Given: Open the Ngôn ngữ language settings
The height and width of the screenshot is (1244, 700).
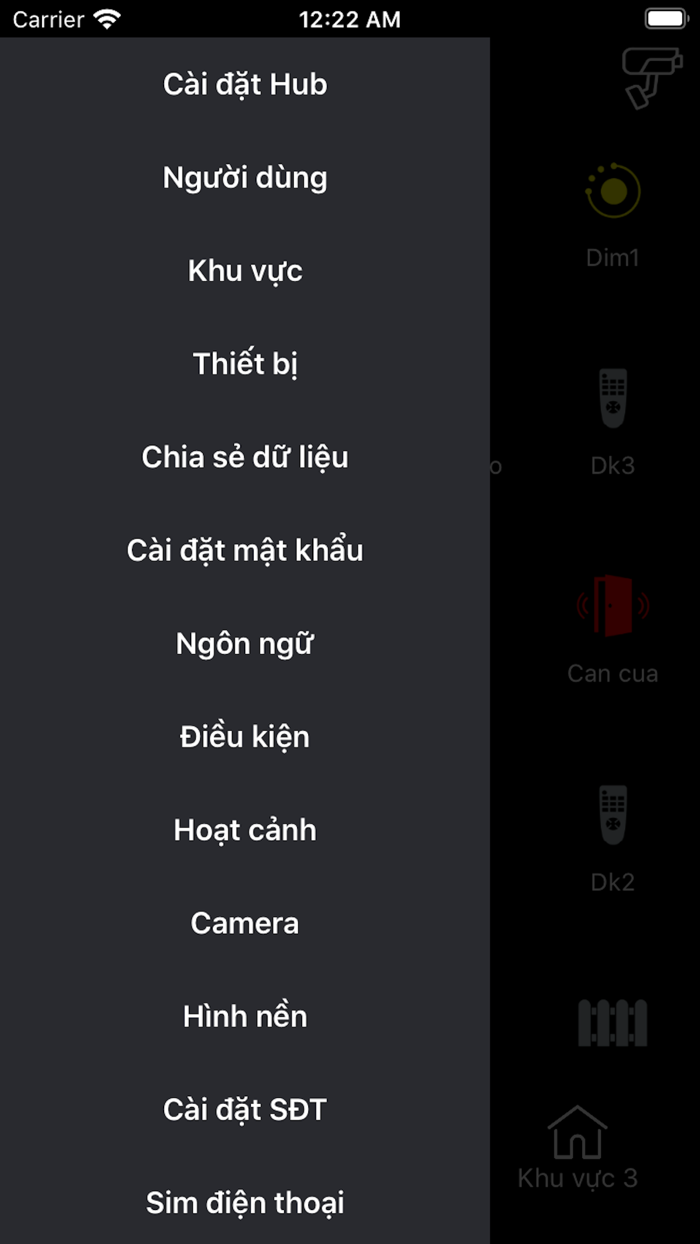Looking at the screenshot, I should [245, 643].
